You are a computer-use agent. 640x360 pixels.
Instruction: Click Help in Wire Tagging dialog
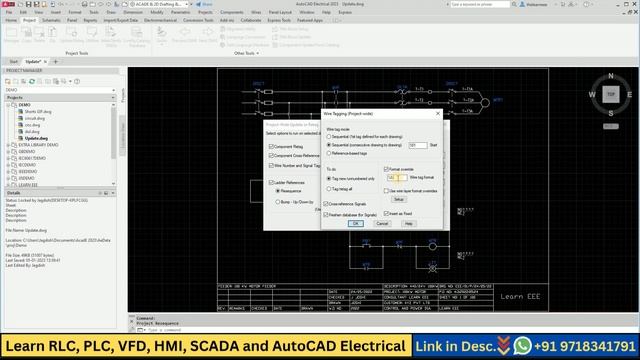tap(409, 224)
